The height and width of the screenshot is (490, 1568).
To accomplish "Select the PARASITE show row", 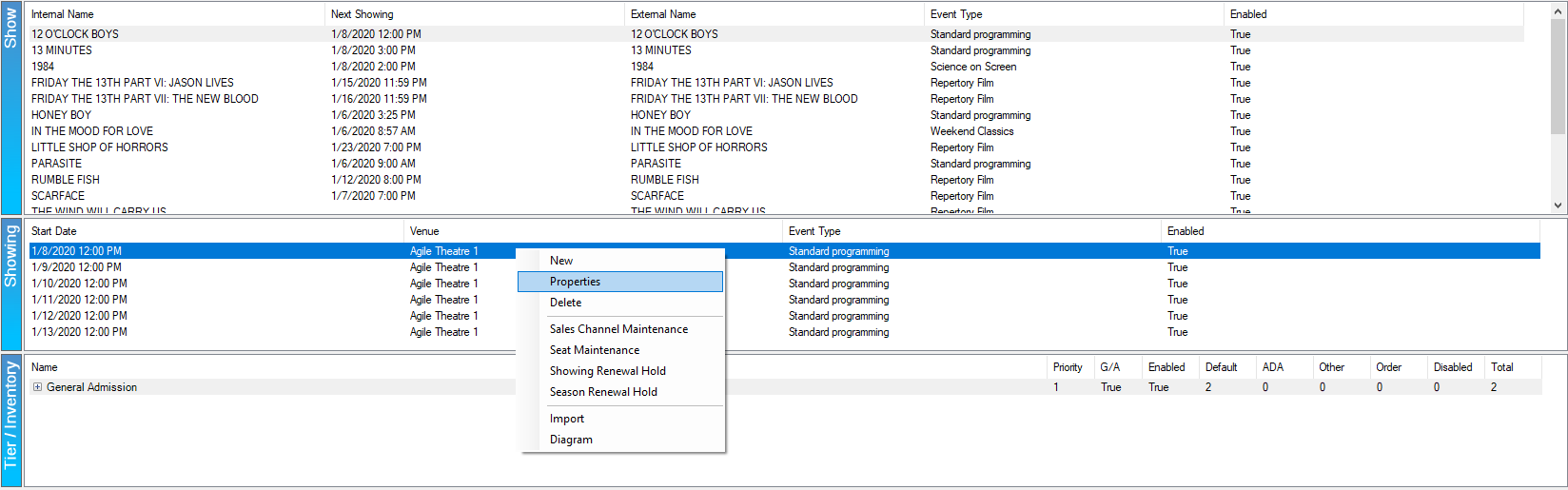I will click(x=775, y=164).
